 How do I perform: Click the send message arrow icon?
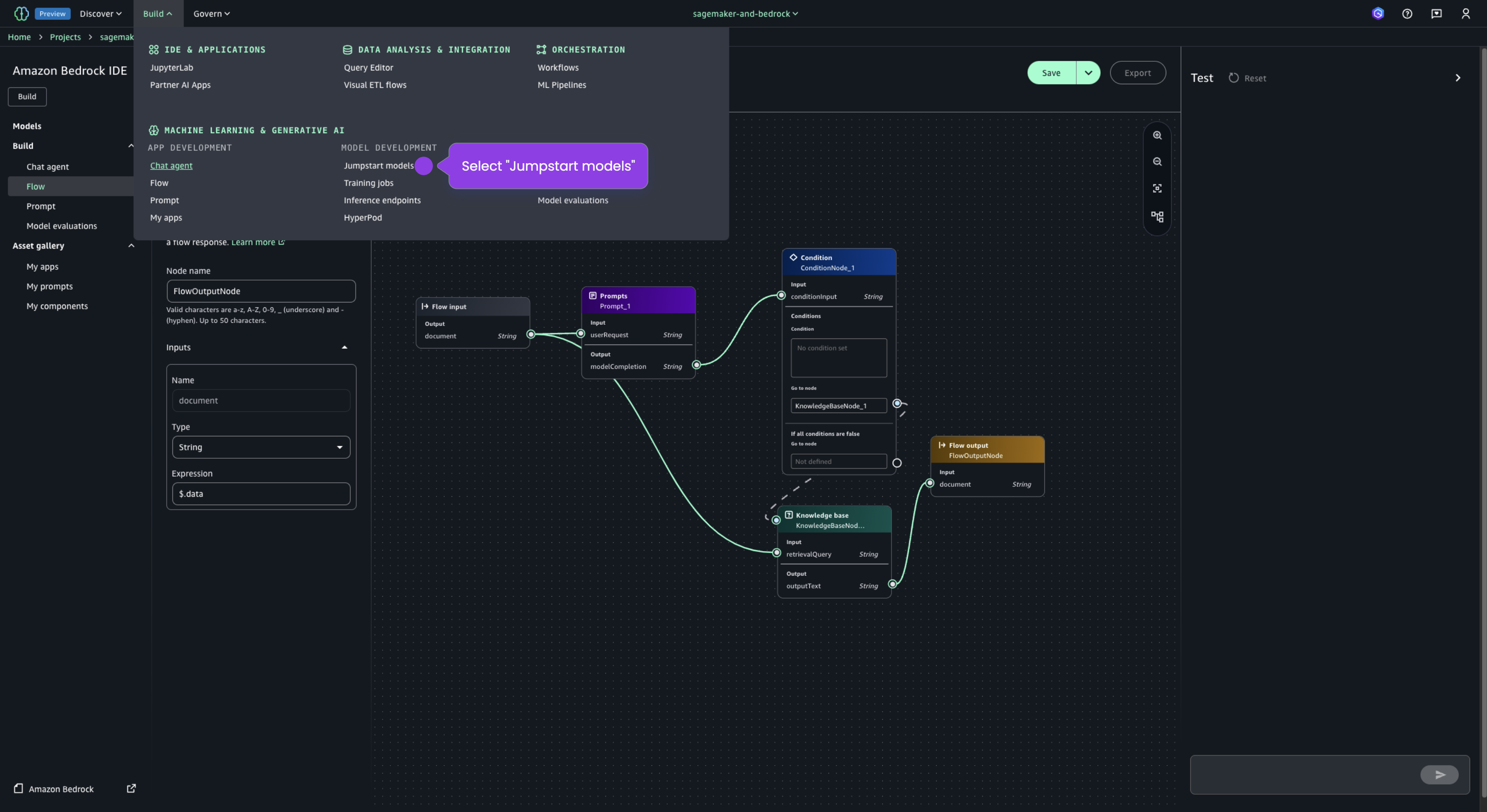(x=1439, y=774)
